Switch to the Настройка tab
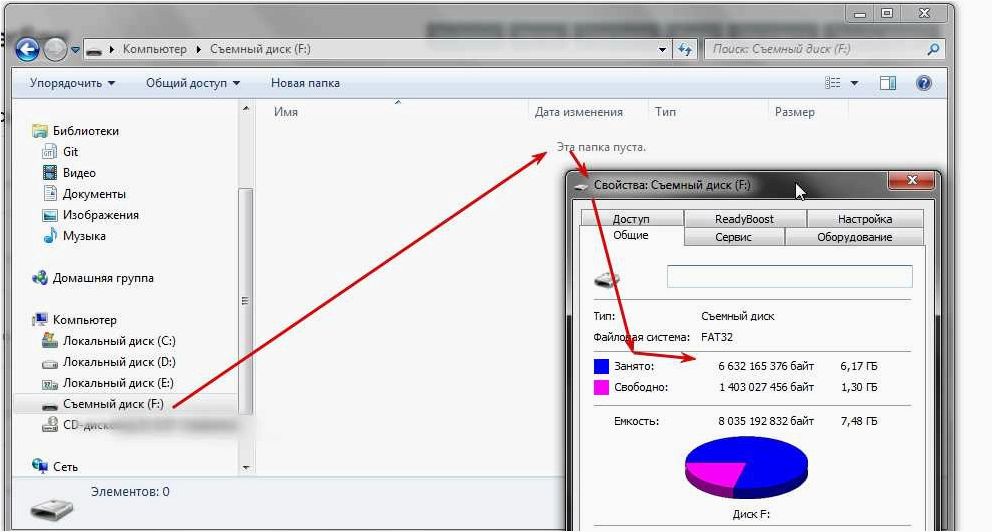This screenshot has width=992, height=532. (865, 219)
